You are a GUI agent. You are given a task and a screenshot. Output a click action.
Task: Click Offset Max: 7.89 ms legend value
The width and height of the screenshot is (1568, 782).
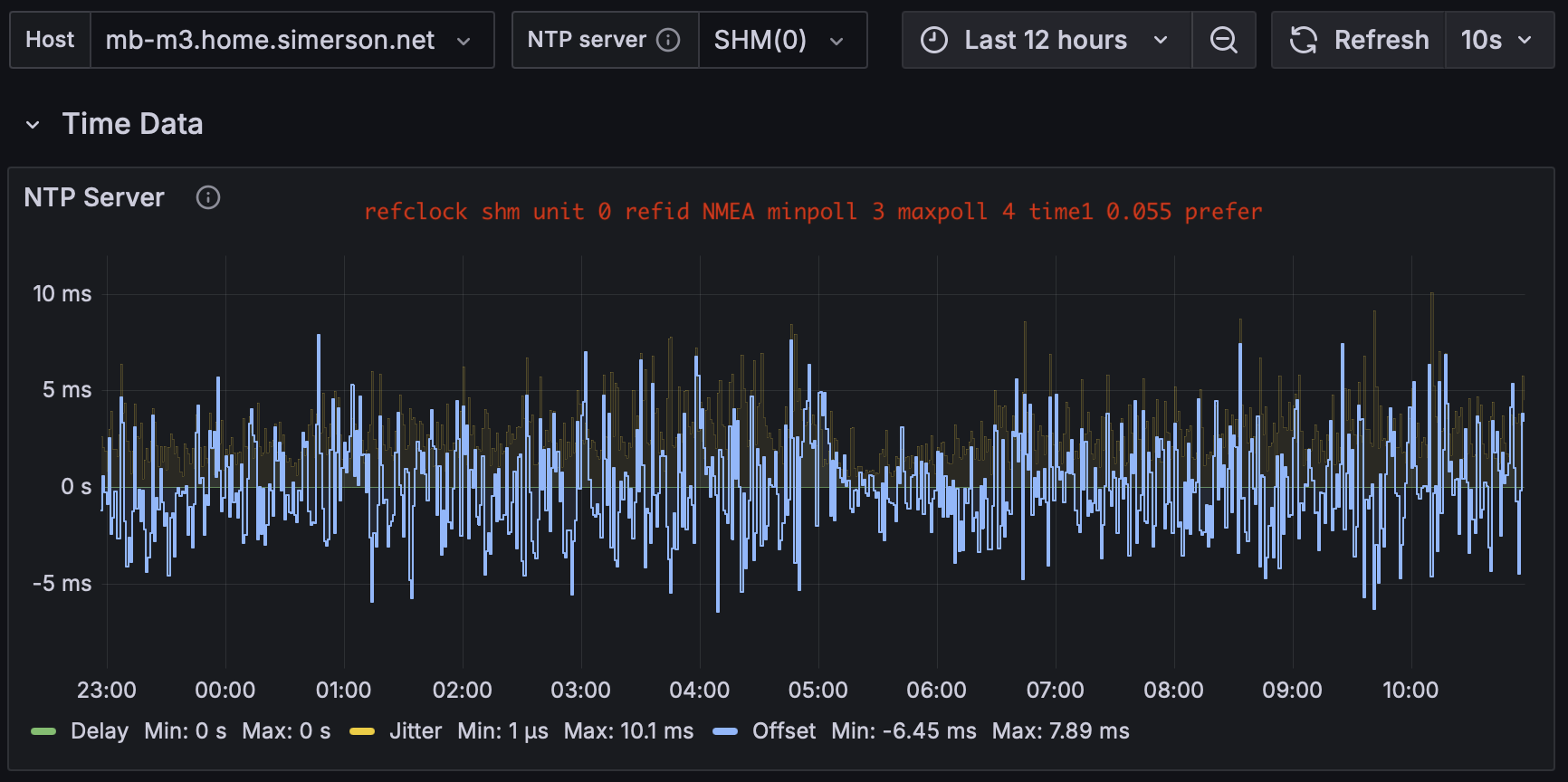(1061, 730)
